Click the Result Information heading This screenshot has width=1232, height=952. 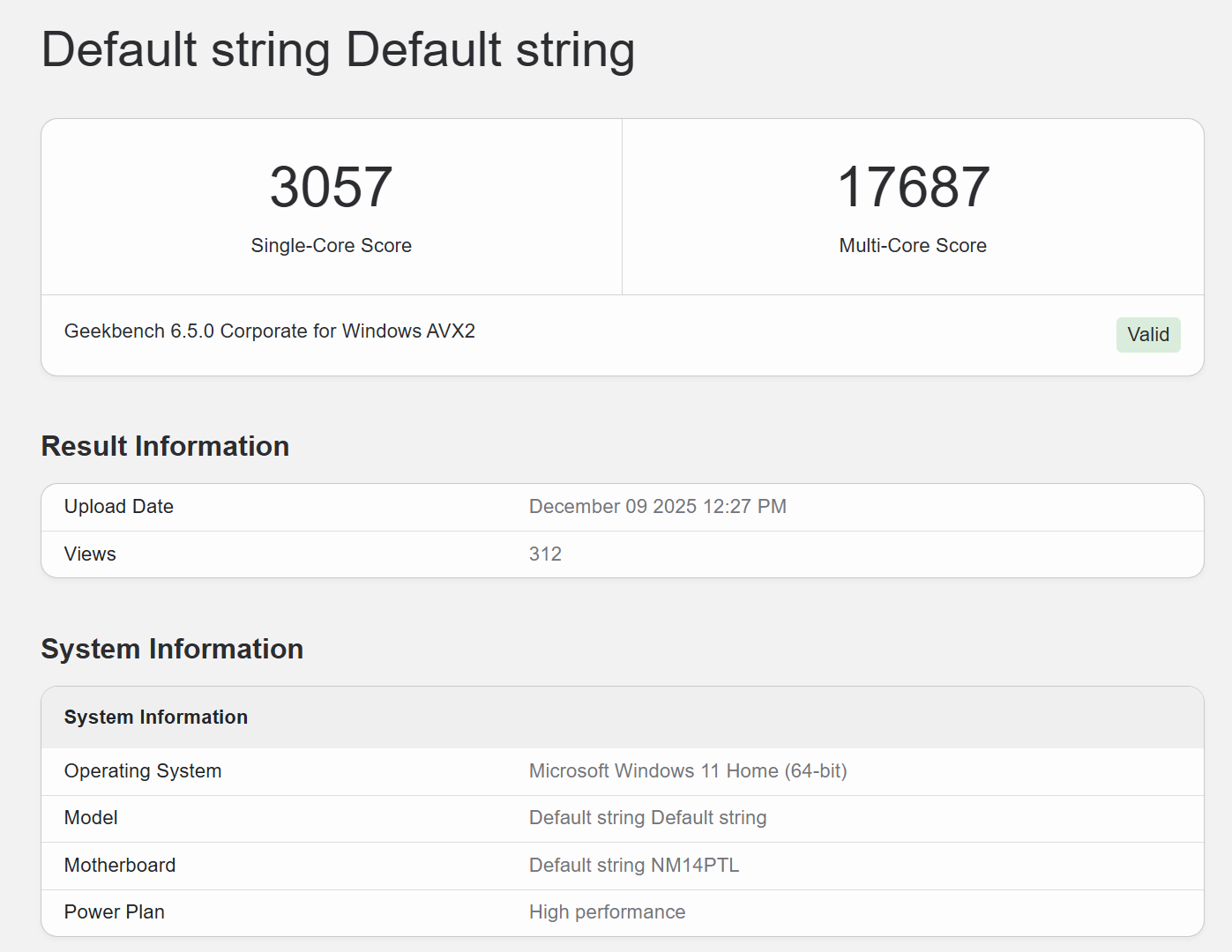[165, 446]
